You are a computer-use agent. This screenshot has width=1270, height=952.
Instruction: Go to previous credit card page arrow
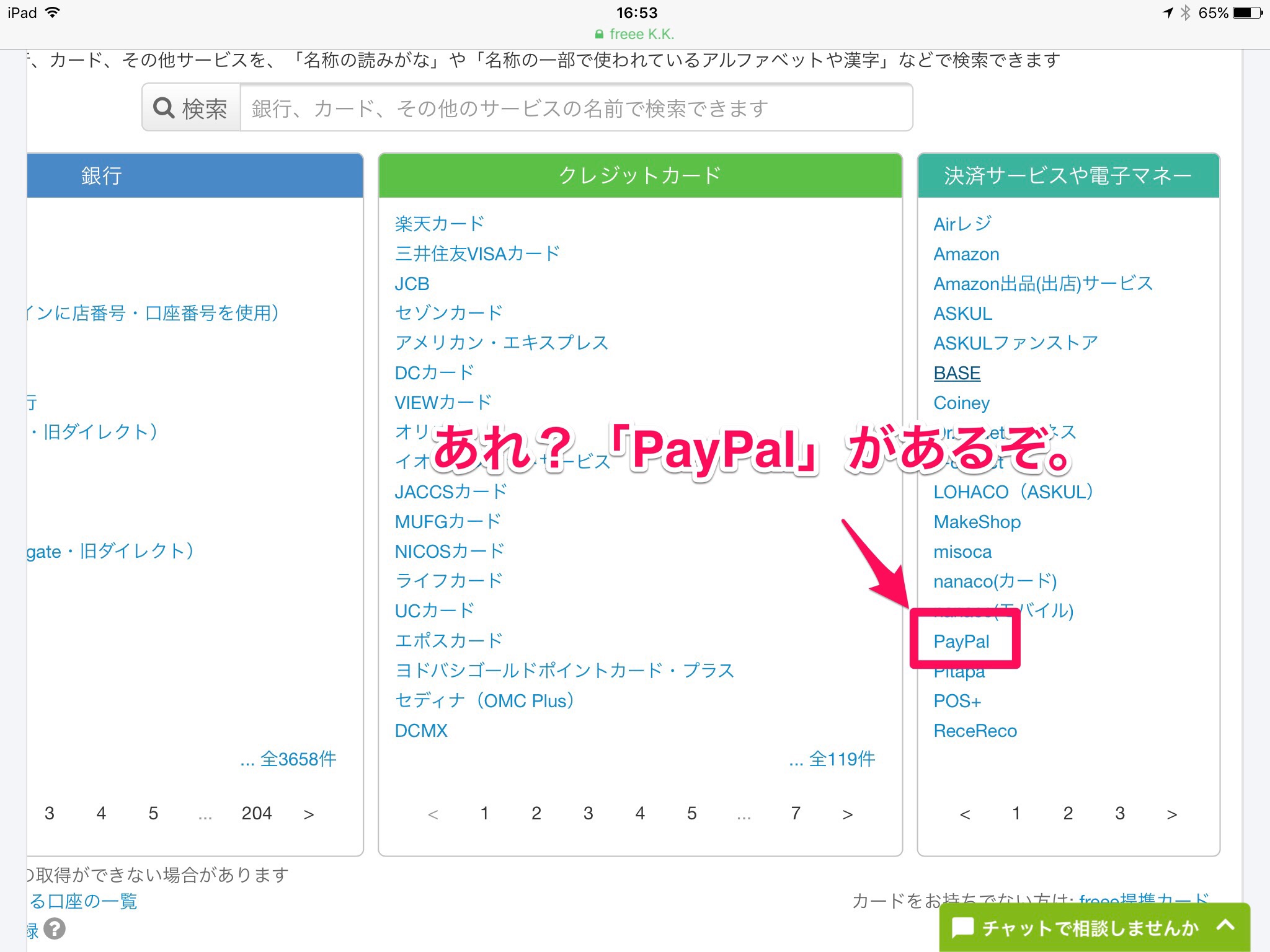click(433, 814)
